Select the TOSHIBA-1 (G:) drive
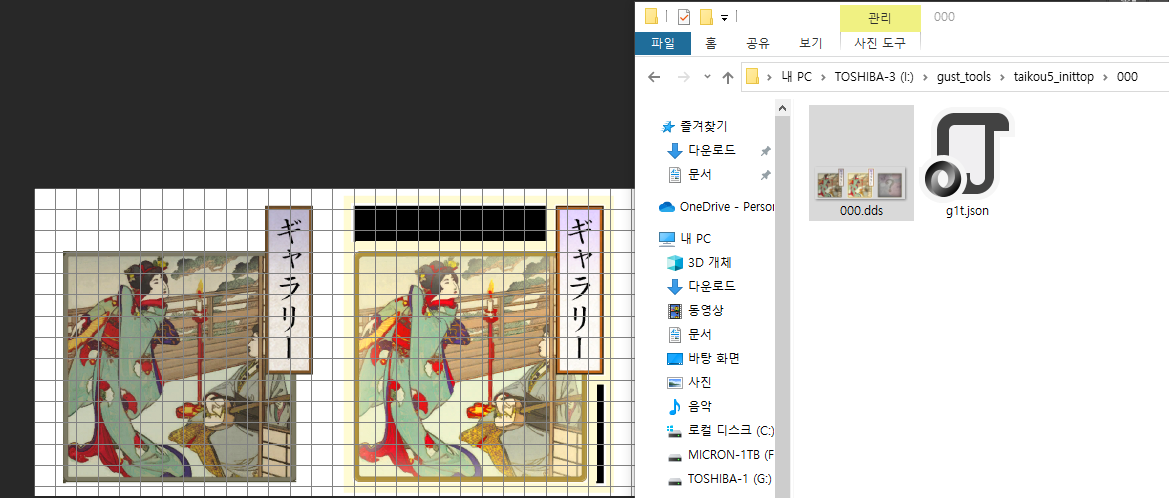The image size is (1169, 498). (x=729, y=479)
